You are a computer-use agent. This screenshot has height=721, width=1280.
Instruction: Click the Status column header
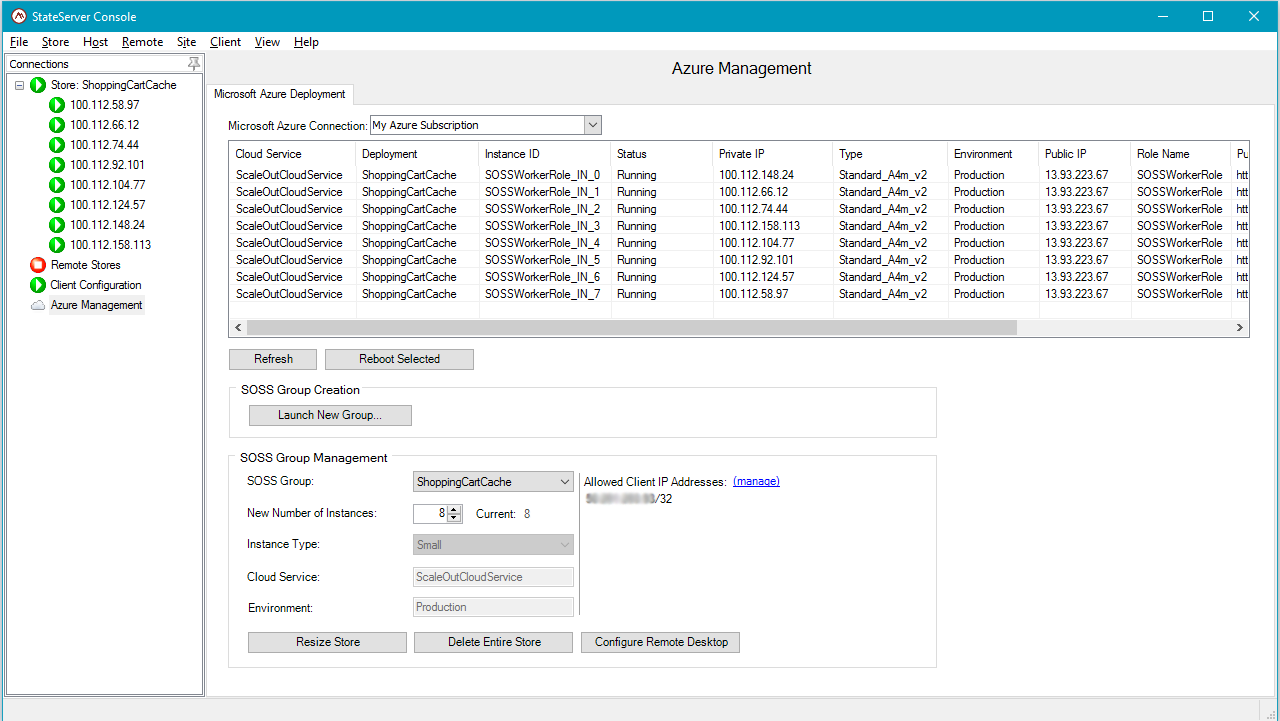[x=662, y=154]
